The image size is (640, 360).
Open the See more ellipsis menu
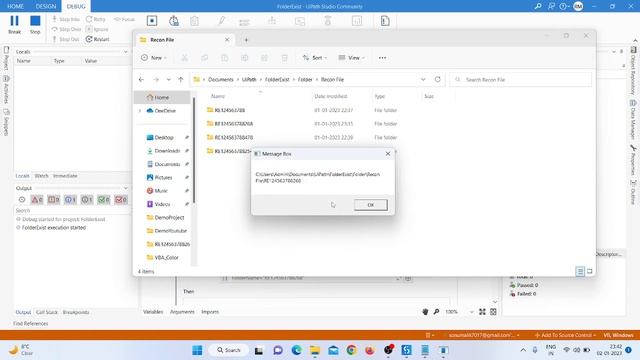(382, 58)
